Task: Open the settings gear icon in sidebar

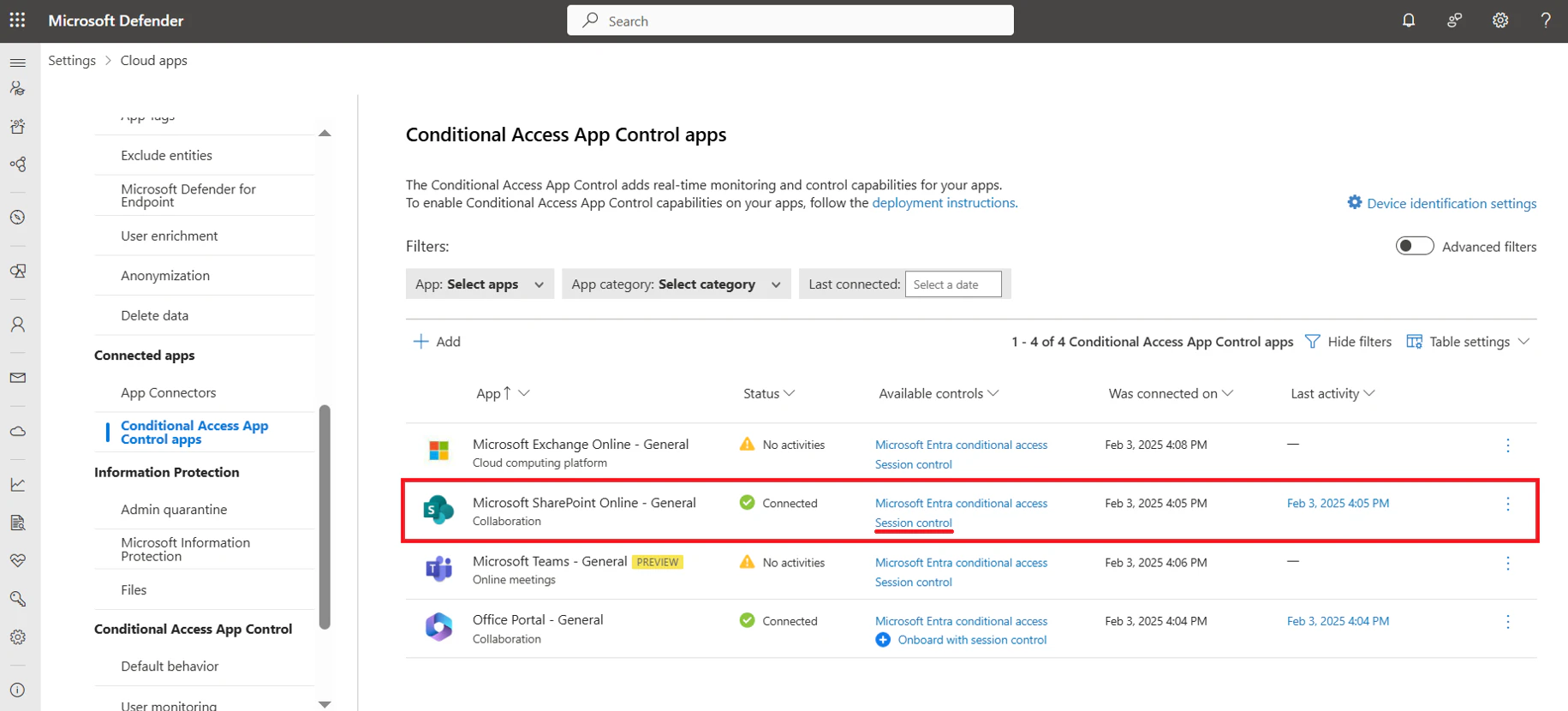Action: pos(18,637)
